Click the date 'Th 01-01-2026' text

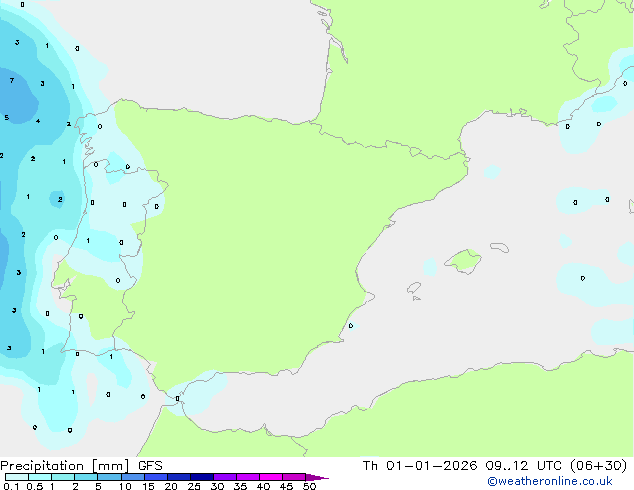click(420, 466)
